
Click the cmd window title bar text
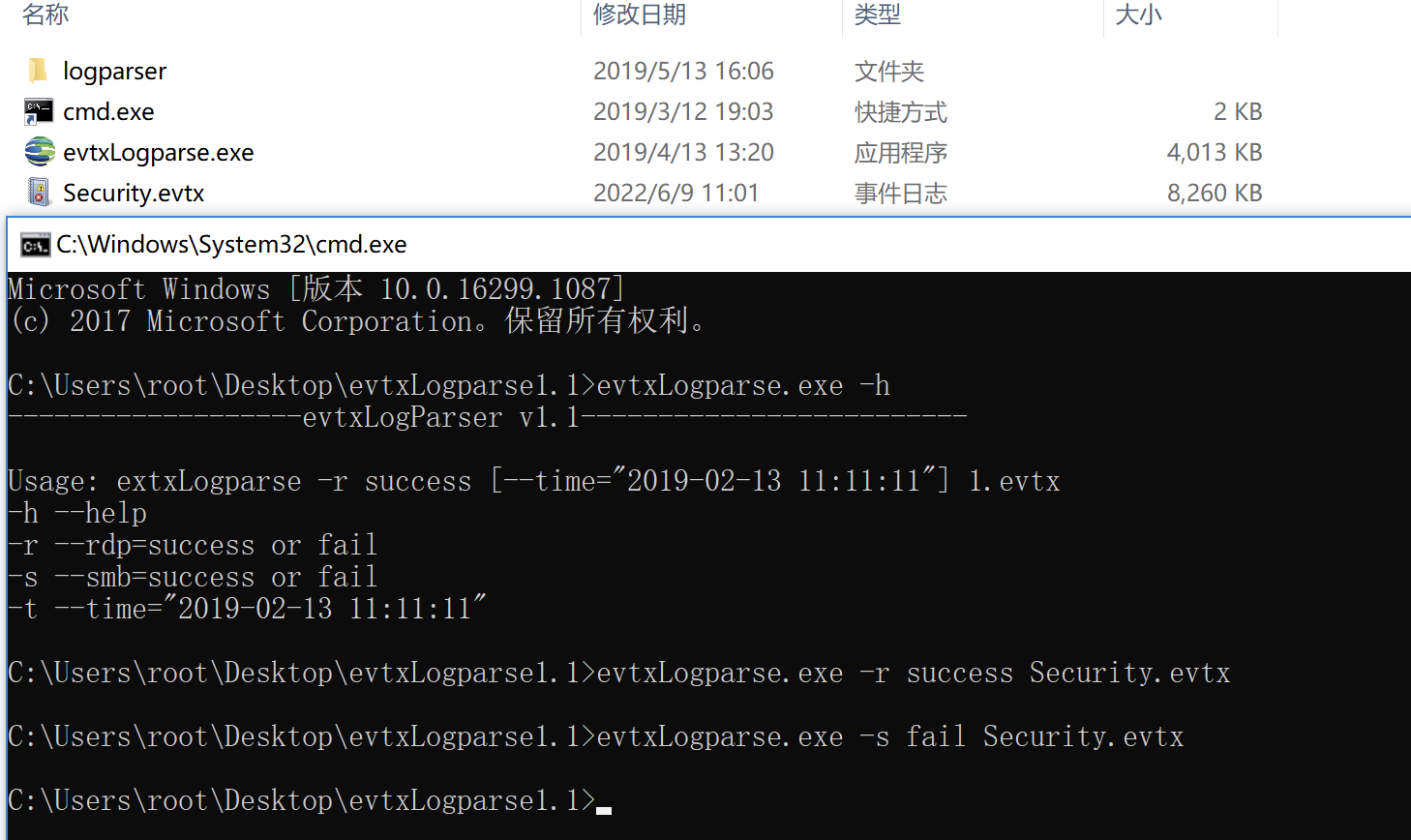pos(231,245)
